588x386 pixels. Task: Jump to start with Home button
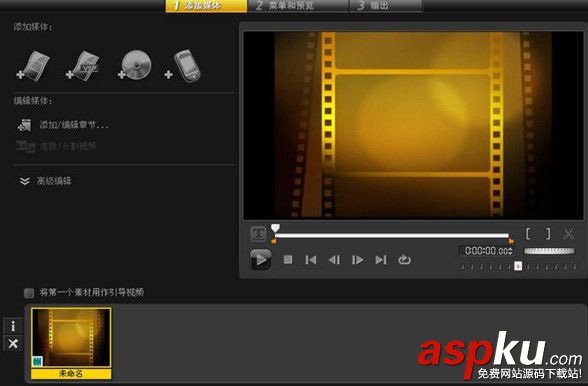coord(311,260)
